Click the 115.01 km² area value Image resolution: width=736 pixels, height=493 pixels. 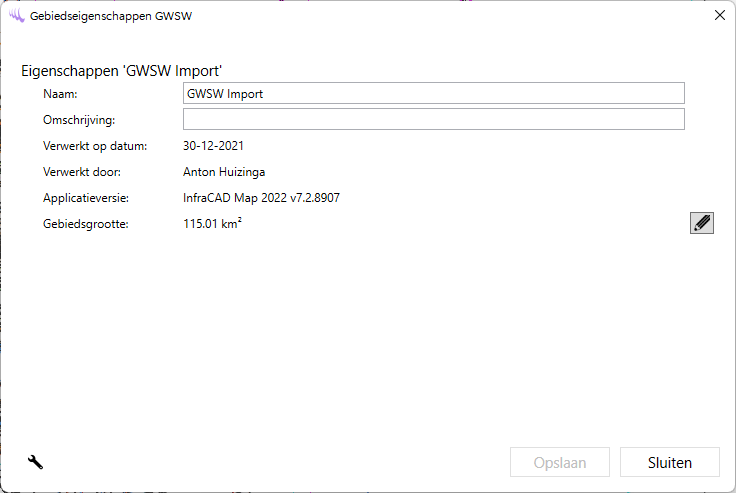tap(212, 224)
